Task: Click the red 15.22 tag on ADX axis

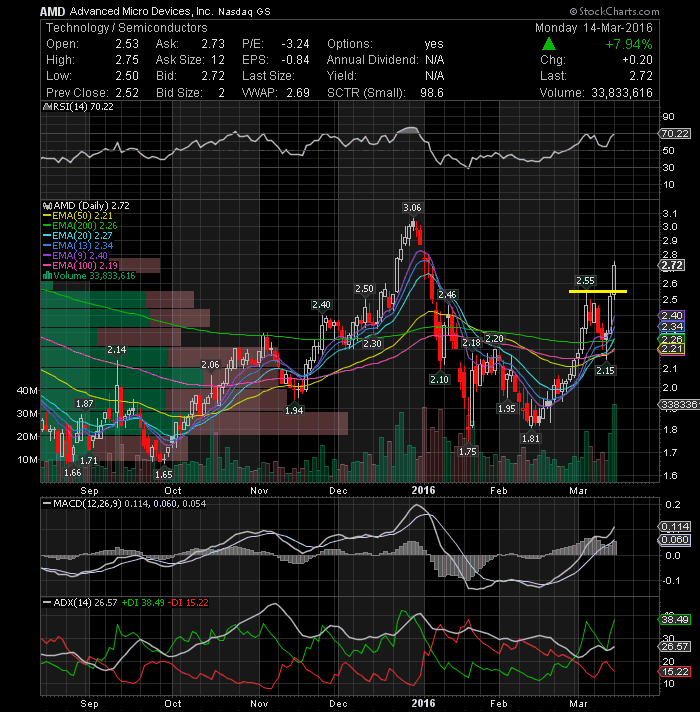Action: (x=675, y=672)
